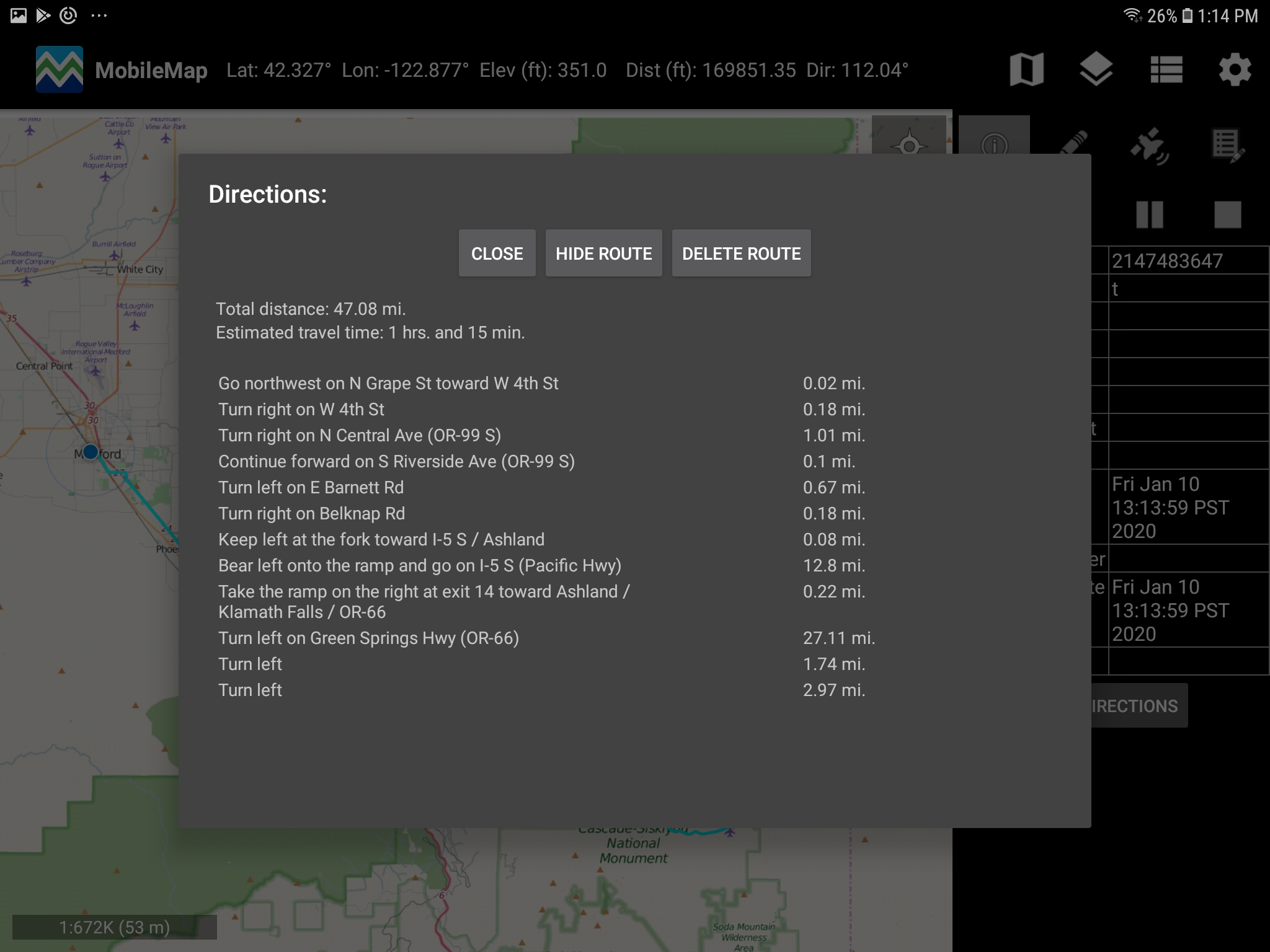Select Turn left on Green Springs Hwy step
Screen dimensions: 1270x952
368,638
